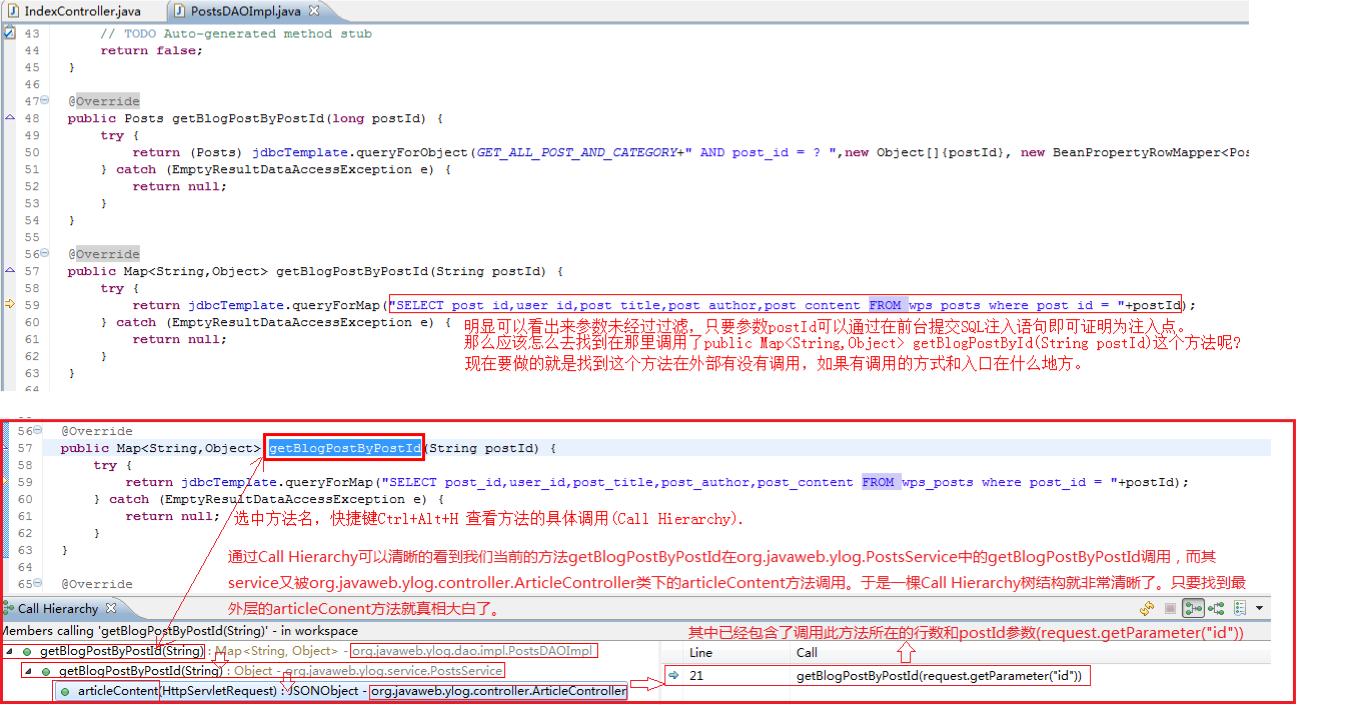Click the override marker at line 48
The width and height of the screenshot is (1360, 705).
coord(9,118)
